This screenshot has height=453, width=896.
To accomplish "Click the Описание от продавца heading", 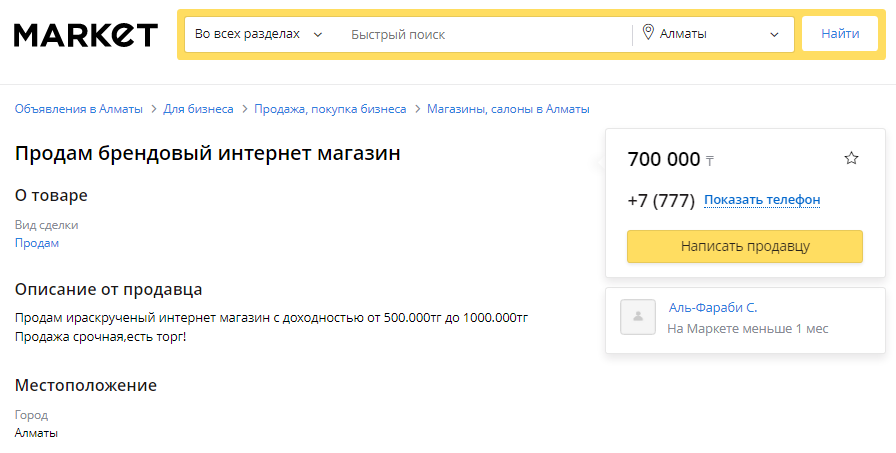I will click(x=109, y=290).
